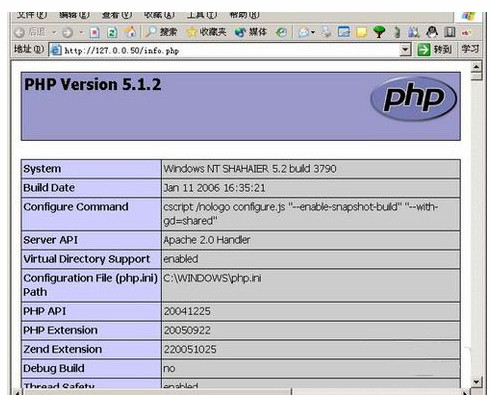Image resolution: width=490 pixels, height=395 pixels.
Task: Click the vertical scrollbar up arrow
Action: pos(476,67)
